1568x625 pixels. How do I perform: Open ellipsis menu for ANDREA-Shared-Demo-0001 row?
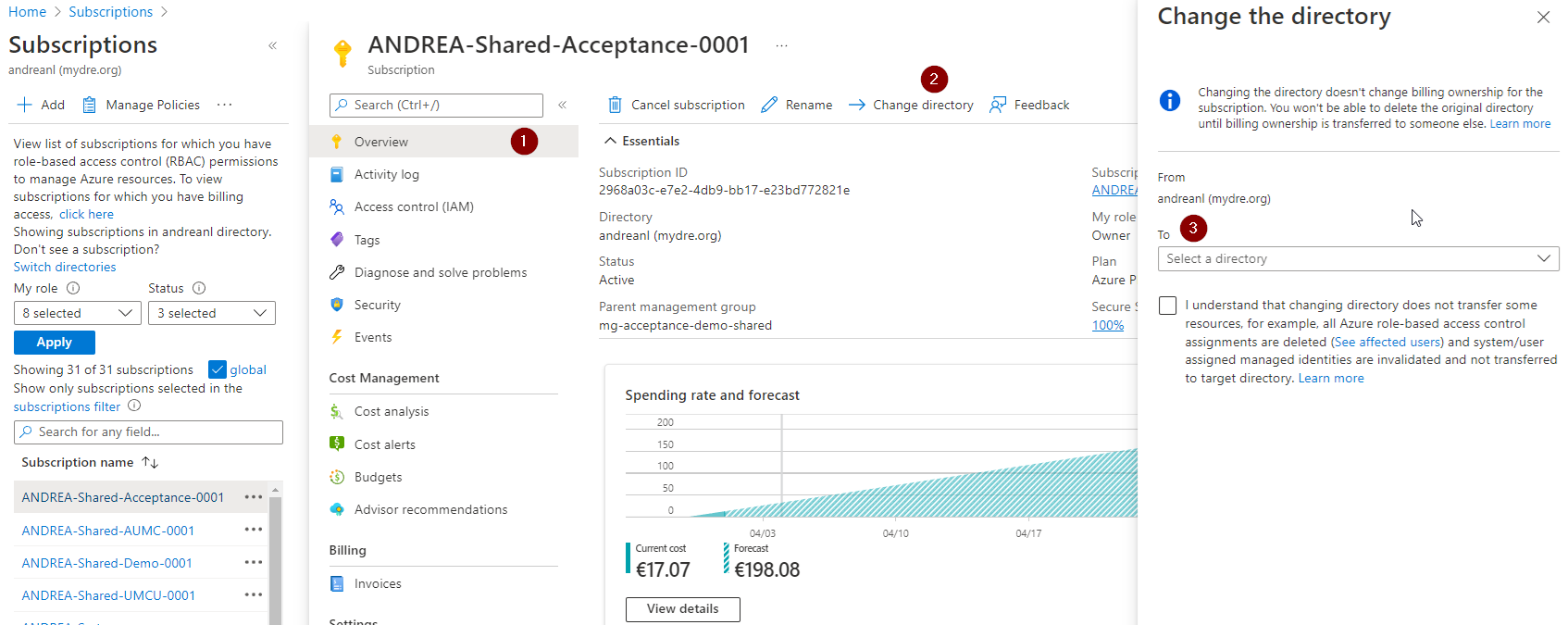(x=254, y=562)
